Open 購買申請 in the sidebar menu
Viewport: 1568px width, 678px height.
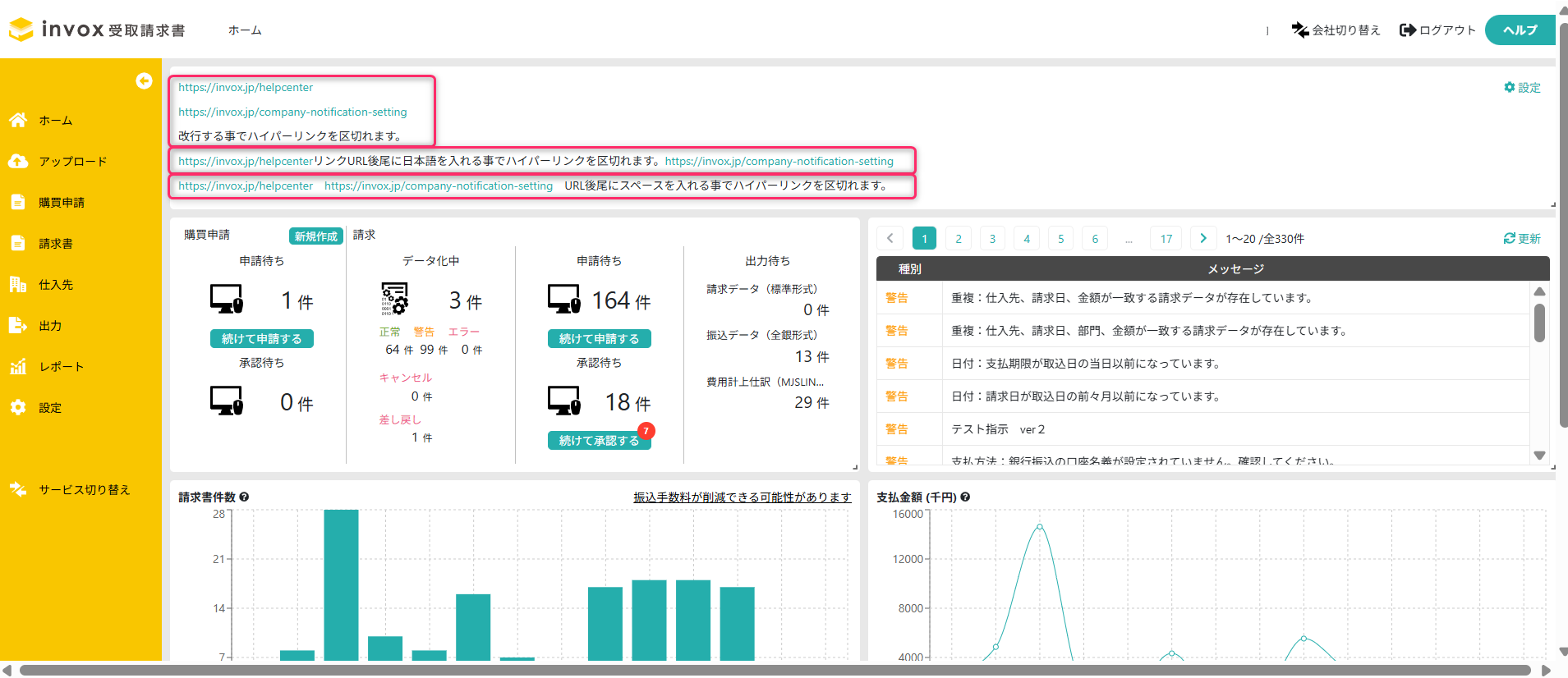pos(62,203)
